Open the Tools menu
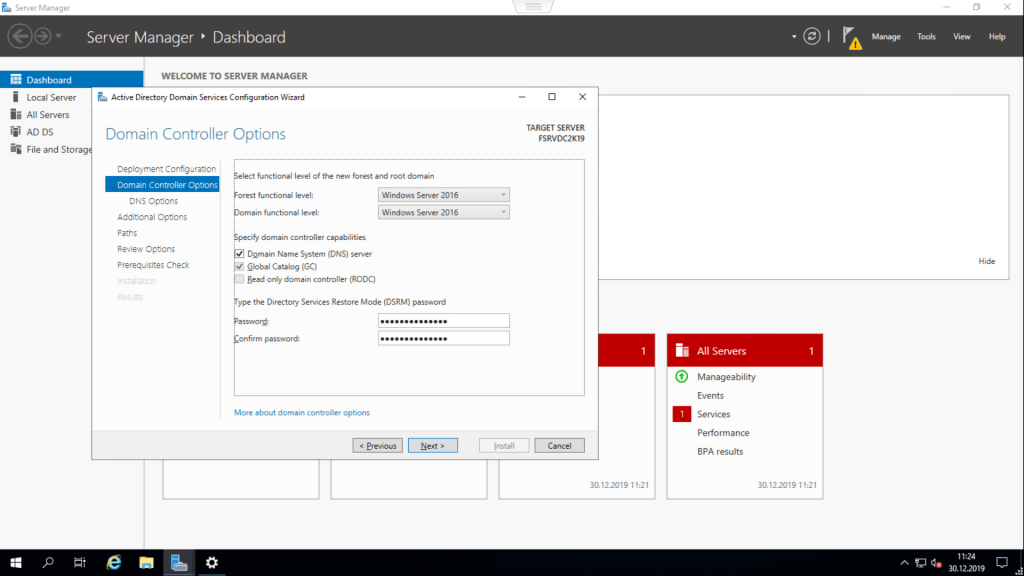The width and height of the screenshot is (1024, 576). (x=926, y=37)
